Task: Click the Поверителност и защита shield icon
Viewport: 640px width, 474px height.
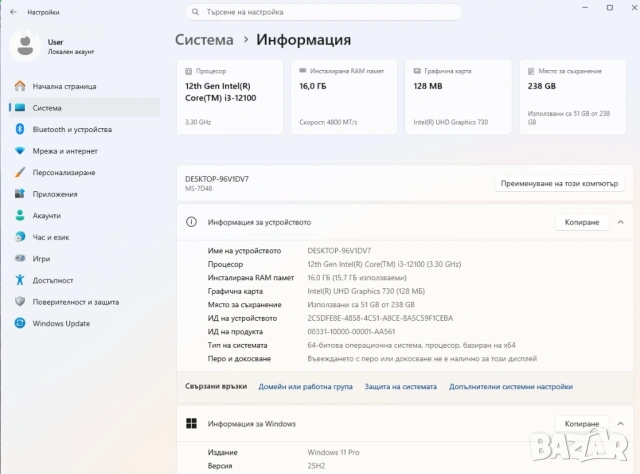Action: pos(20,301)
